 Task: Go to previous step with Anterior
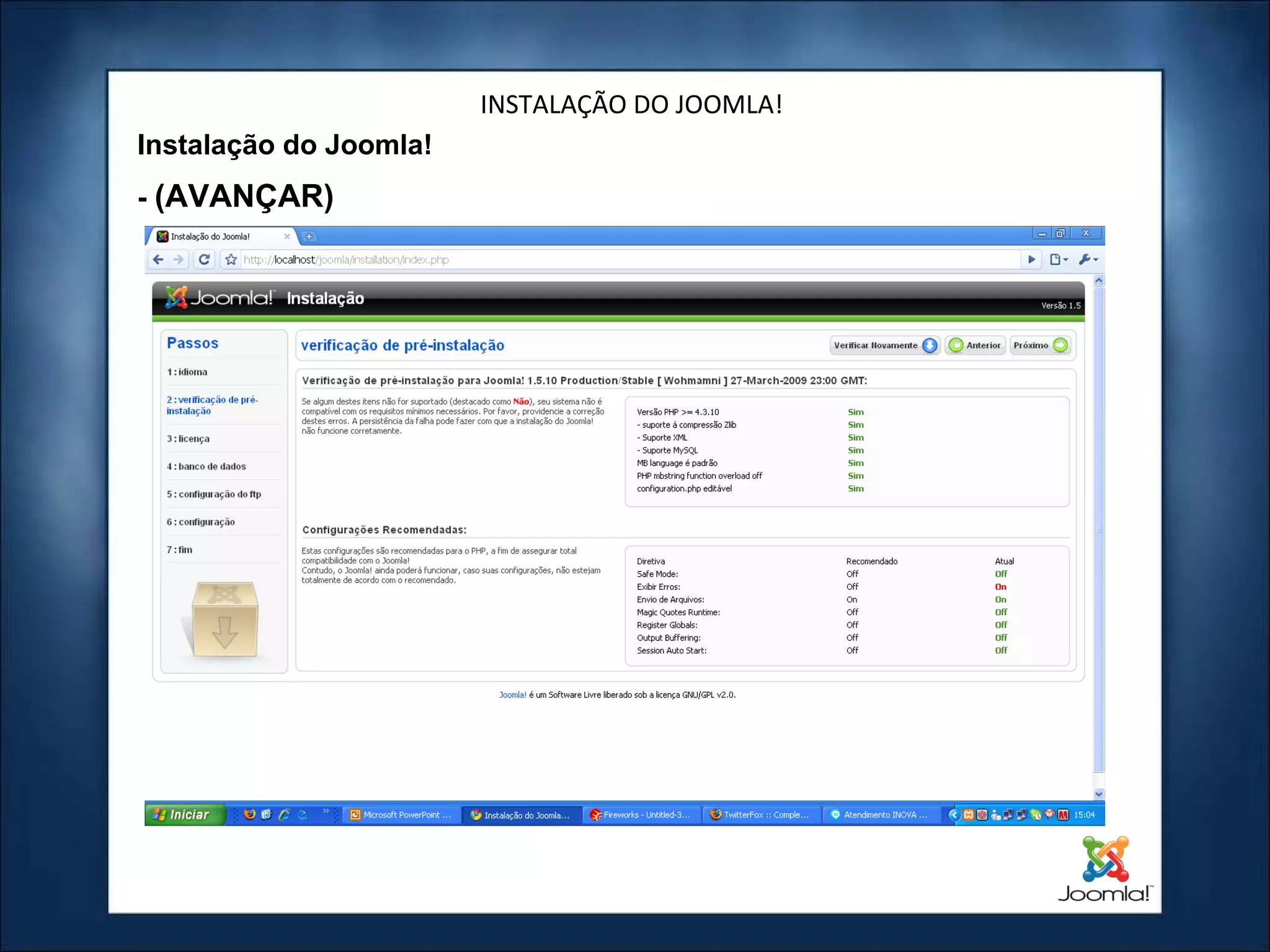(975, 345)
